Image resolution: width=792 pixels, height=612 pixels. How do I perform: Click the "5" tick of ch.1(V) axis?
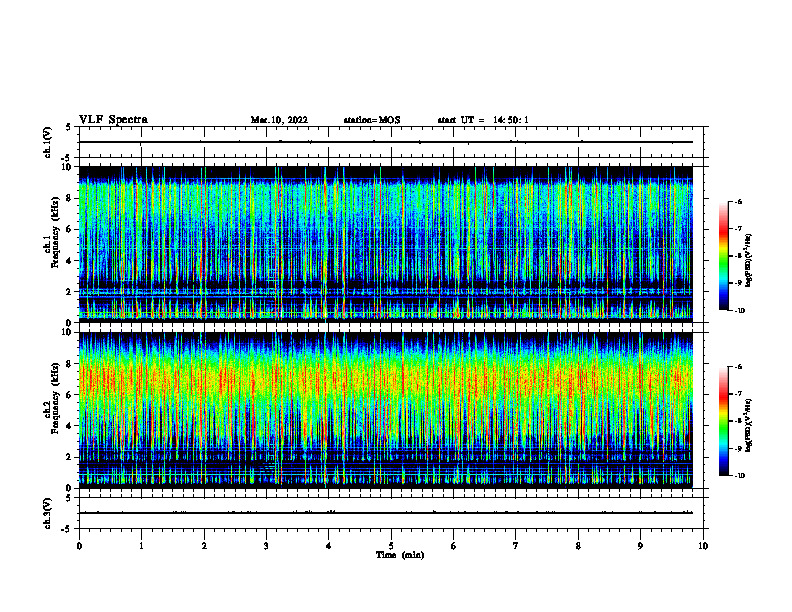(70, 127)
